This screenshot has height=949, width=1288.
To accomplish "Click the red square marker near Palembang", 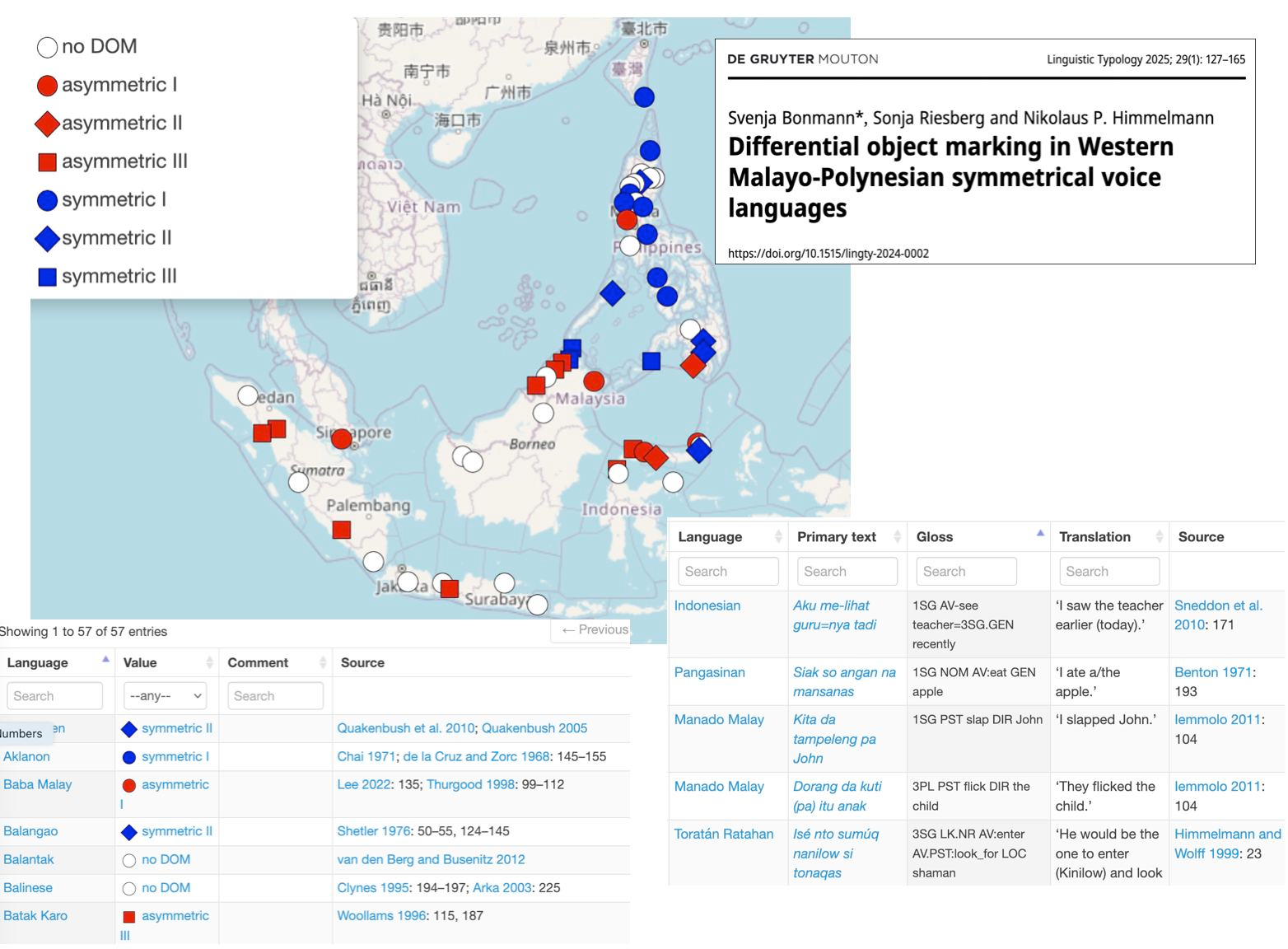I will click(341, 530).
